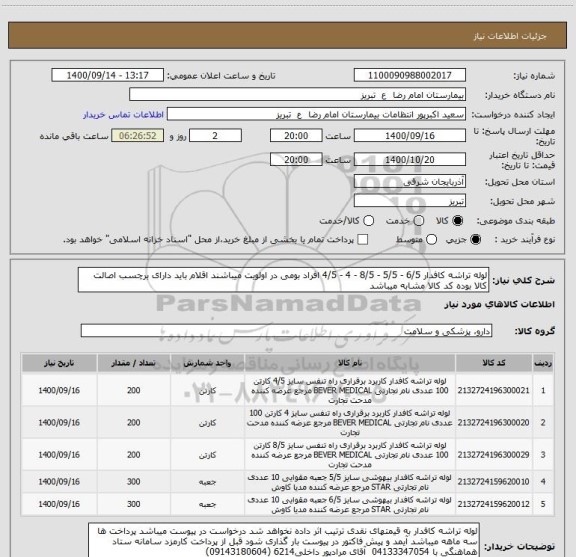Click the unit جعبه in row 4
The image size is (576, 557).
pos(207,482)
